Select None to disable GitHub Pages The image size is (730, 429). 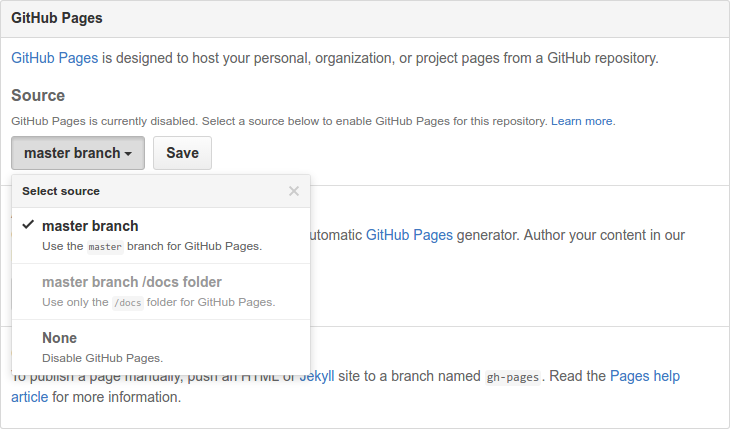click(59, 338)
